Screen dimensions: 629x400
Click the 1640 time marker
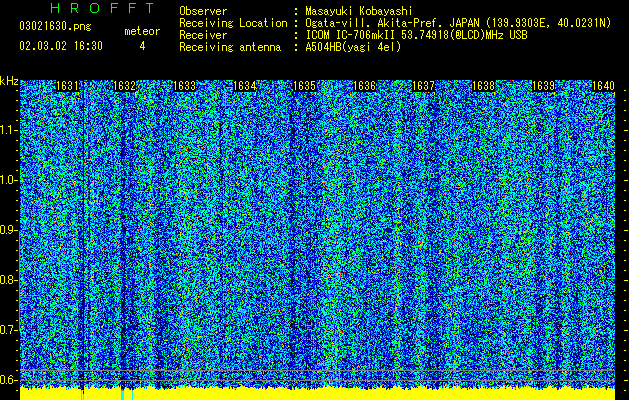pos(603,86)
